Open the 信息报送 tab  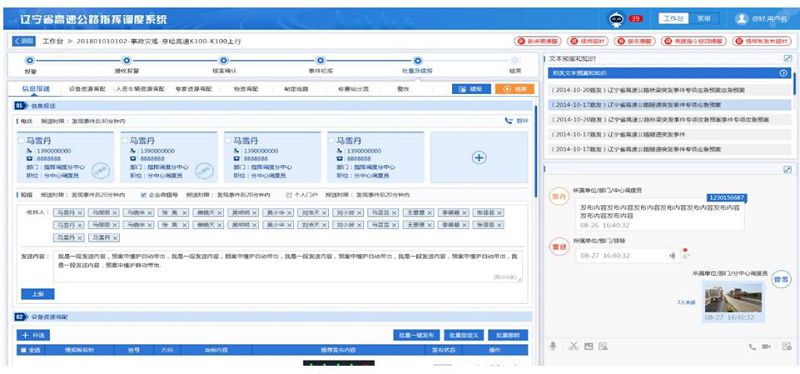[35, 89]
